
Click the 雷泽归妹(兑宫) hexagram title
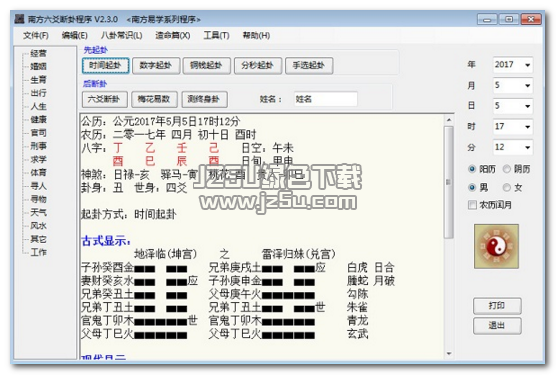click(x=298, y=254)
